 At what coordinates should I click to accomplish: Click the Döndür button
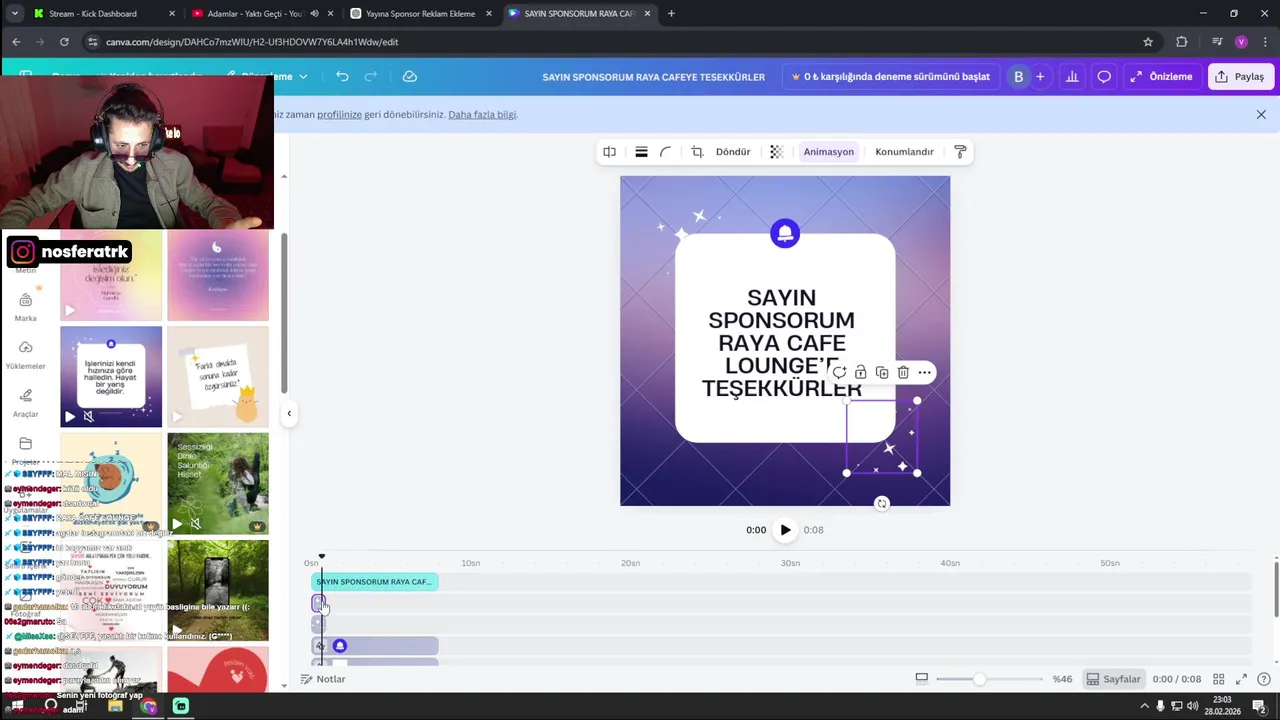(x=733, y=152)
